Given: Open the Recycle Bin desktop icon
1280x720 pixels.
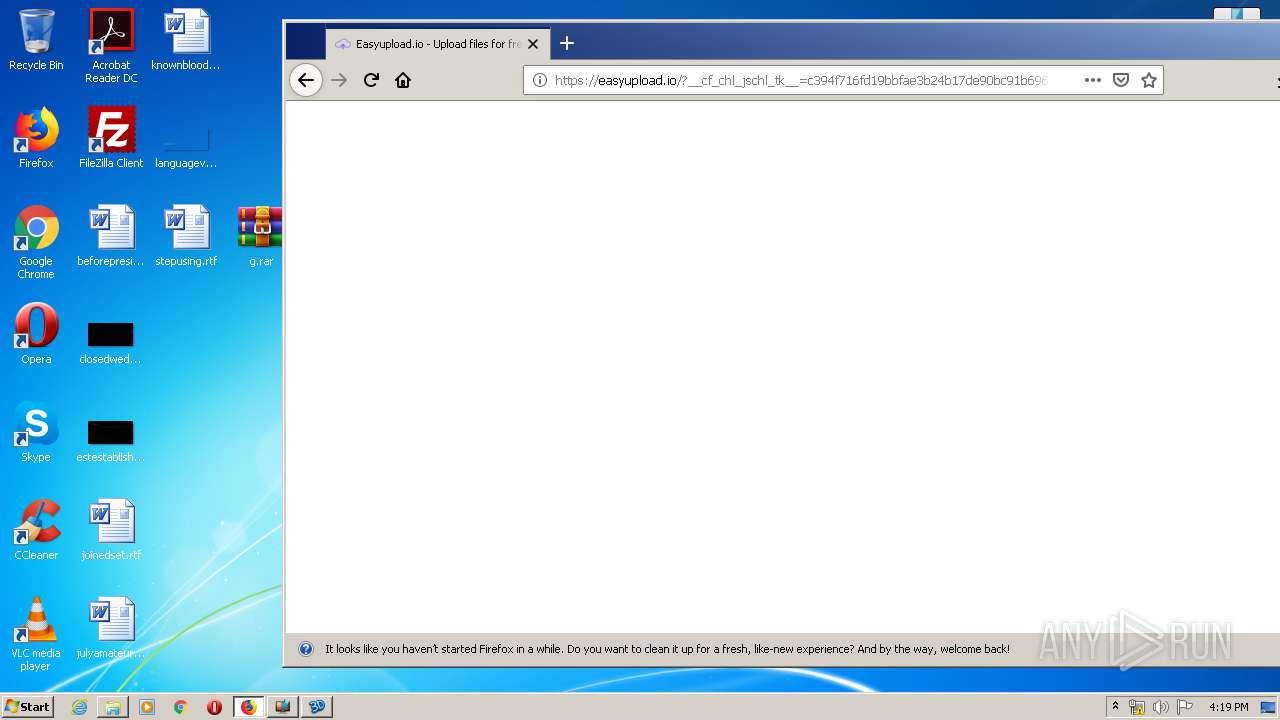Looking at the screenshot, I should pos(36,40).
